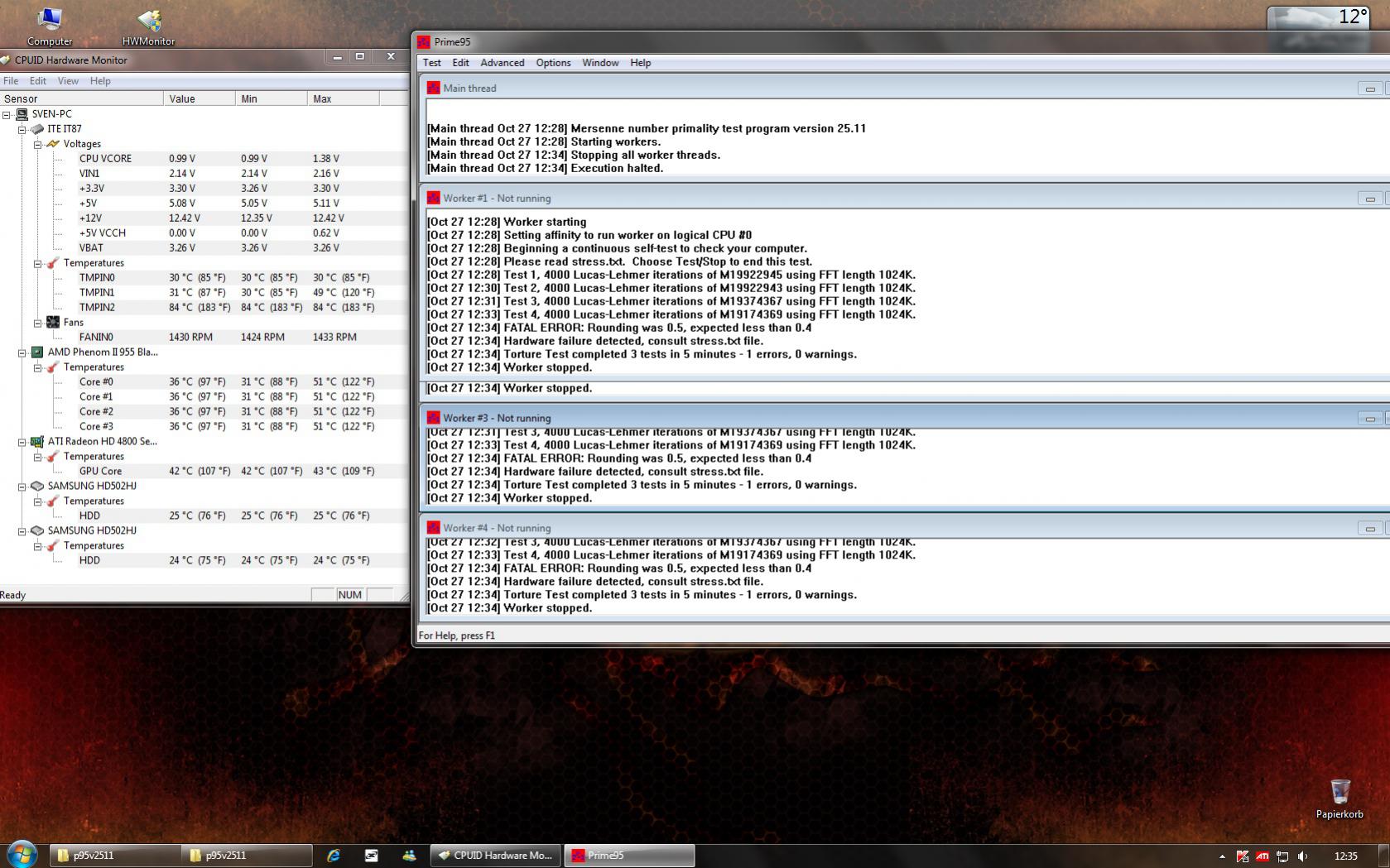
Task: Click the ITE IT87 chip icon
Action: point(37,129)
